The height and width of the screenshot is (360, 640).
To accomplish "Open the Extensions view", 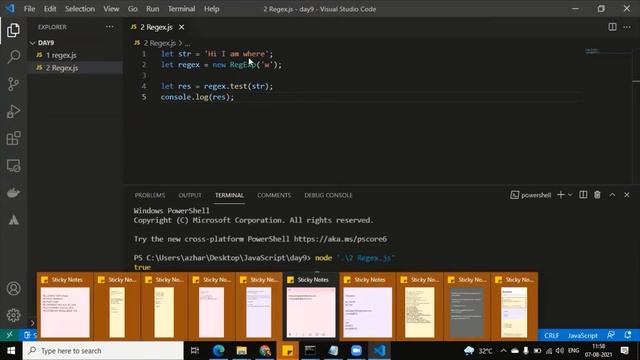I will (x=13, y=138).
